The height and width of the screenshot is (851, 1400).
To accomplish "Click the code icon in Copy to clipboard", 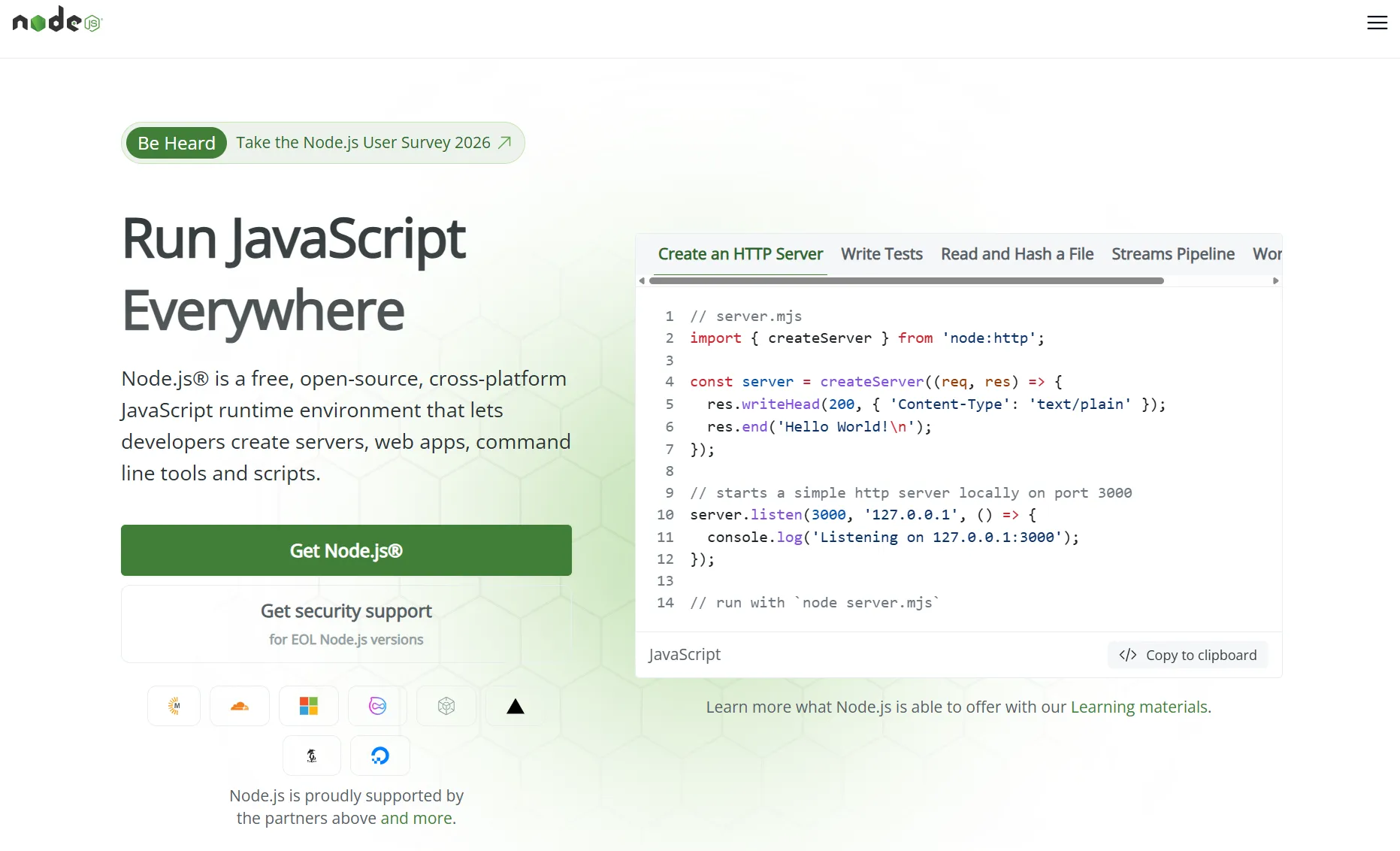I will click(1128, 655).
